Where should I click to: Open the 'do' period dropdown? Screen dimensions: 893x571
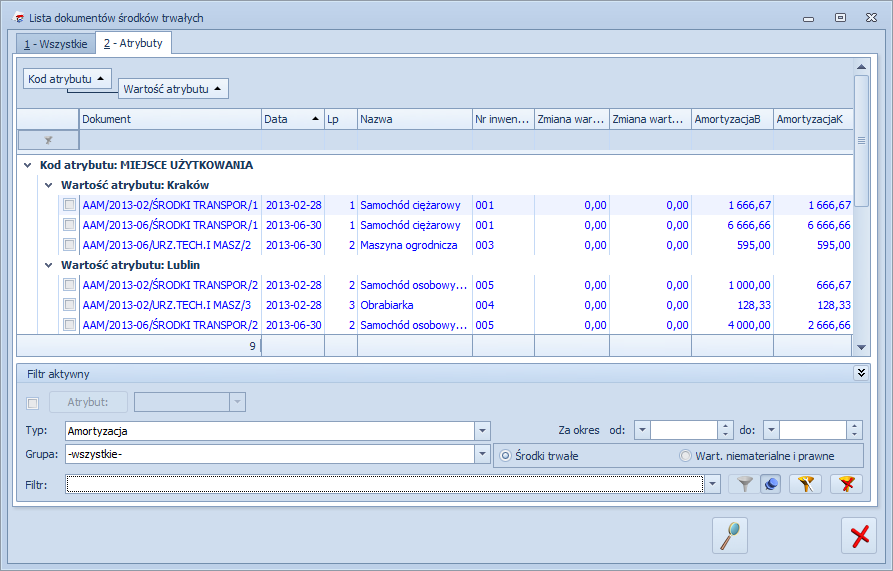[771, 430]
